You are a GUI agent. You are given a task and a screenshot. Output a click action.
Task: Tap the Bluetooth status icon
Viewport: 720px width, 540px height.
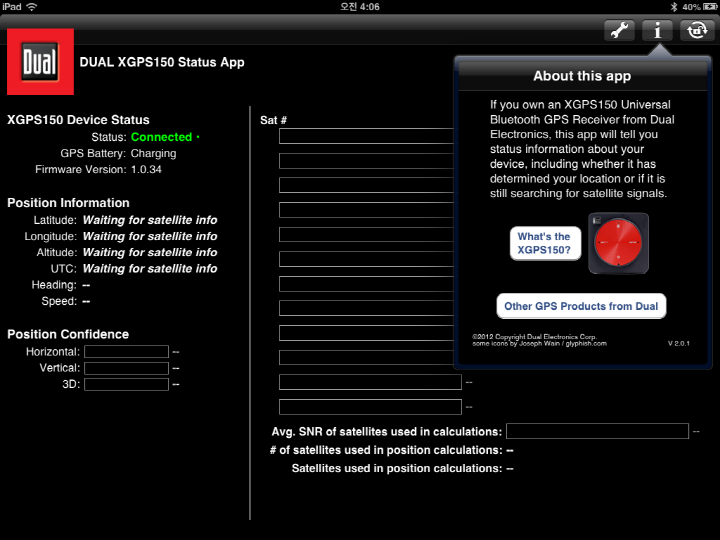674,7
